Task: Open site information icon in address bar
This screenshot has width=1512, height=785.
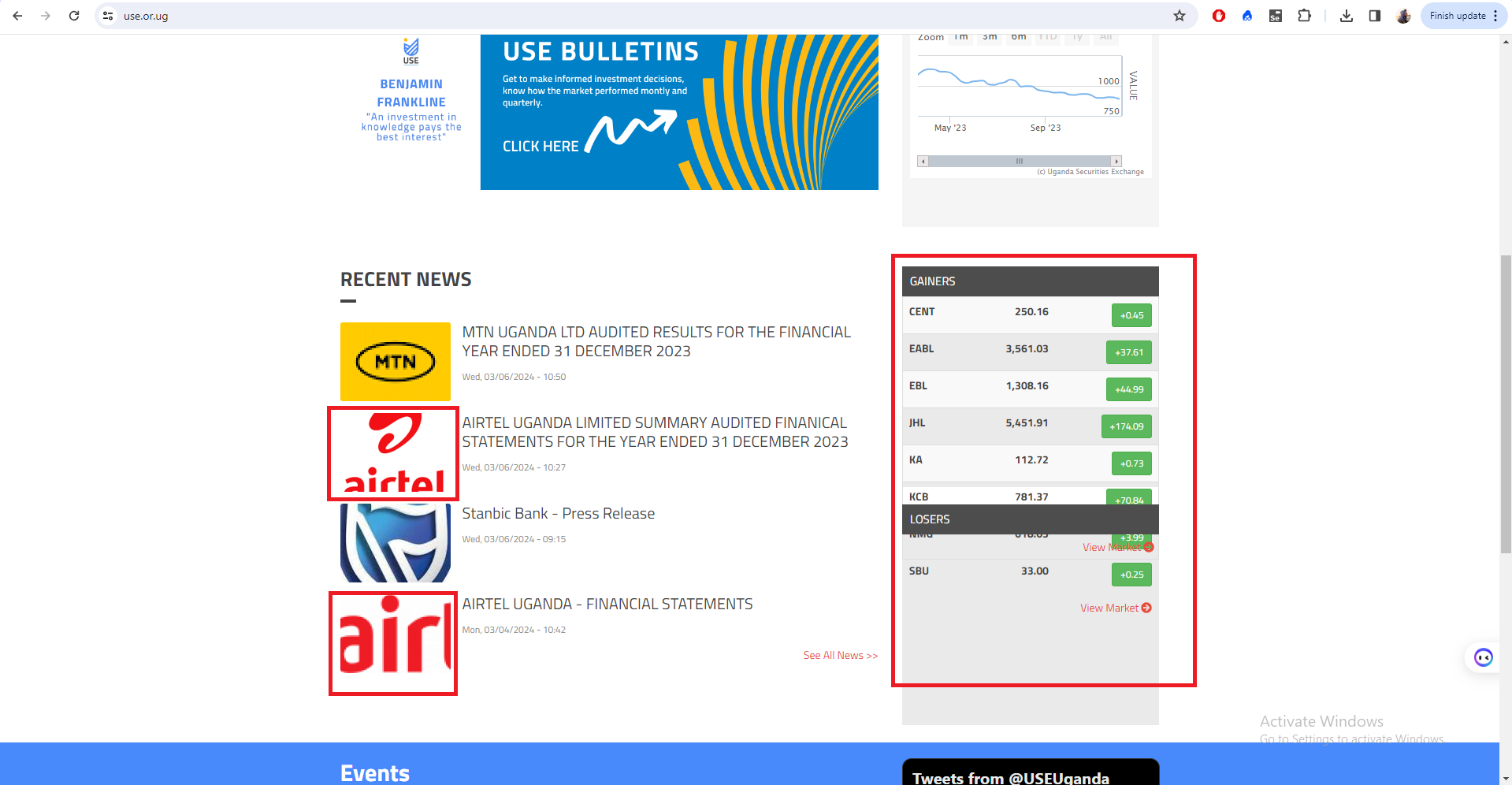Action: (x=109, y=16)
